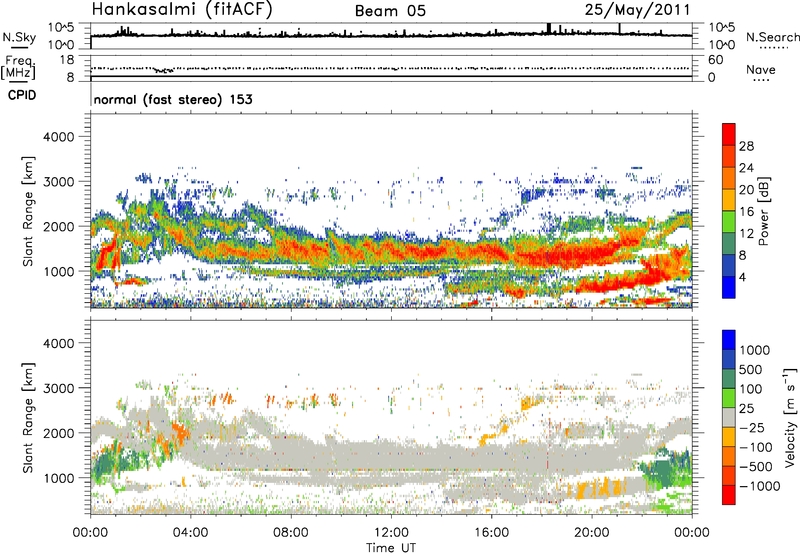Select the orange Velocity segment between -100 and -500
Screen dimensions: 800x554
tap(729, 456)
